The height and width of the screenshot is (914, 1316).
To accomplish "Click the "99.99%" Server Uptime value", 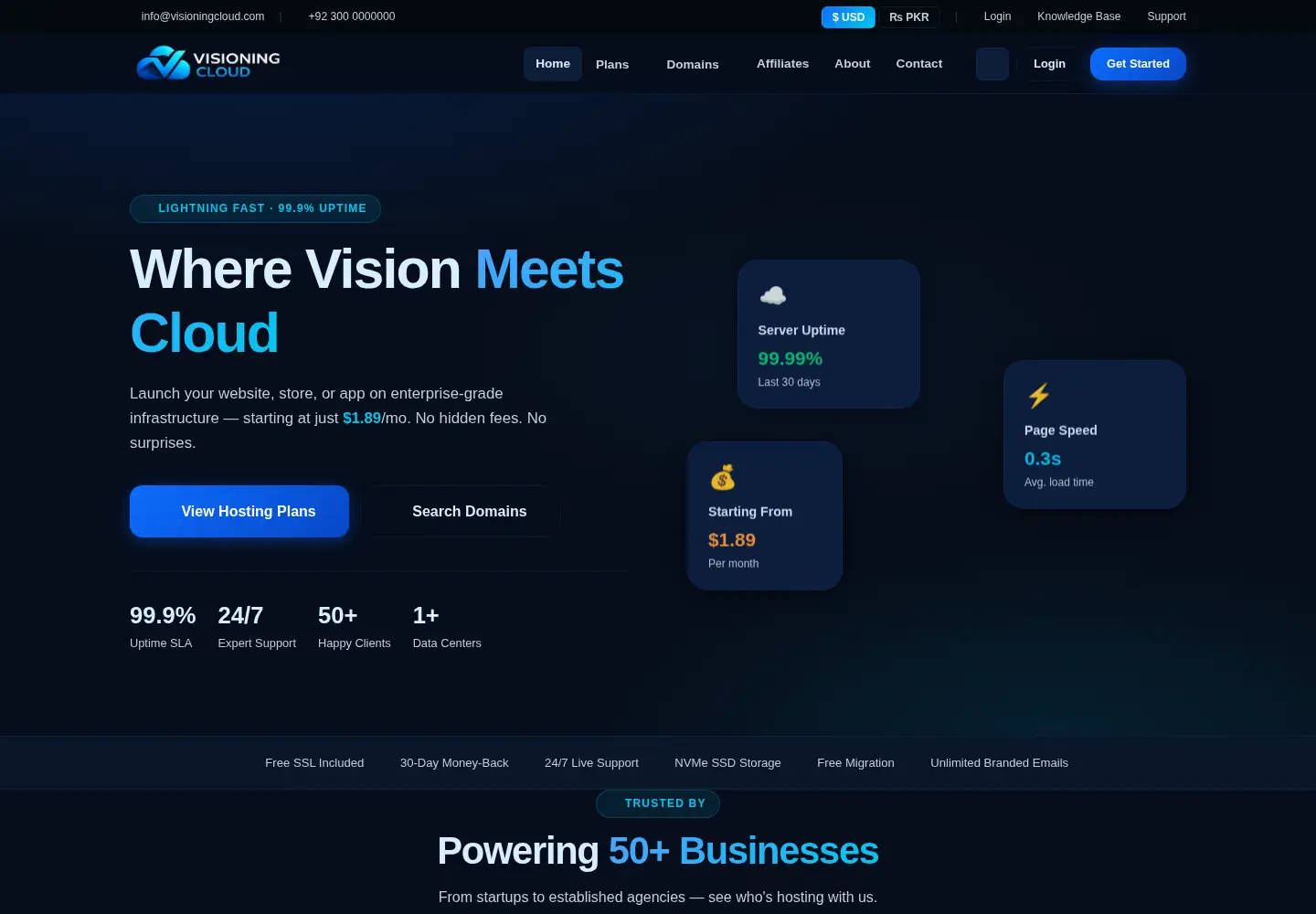I will tap(791, 359).
